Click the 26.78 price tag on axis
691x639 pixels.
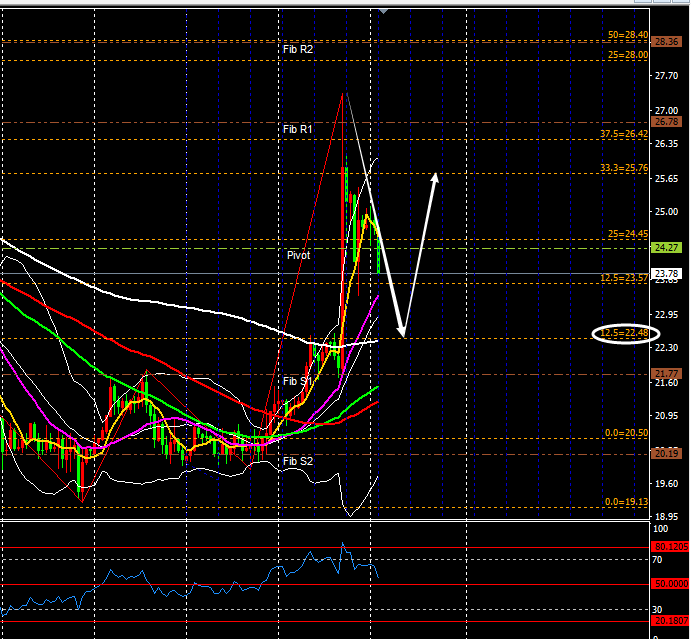coord(666,122)
